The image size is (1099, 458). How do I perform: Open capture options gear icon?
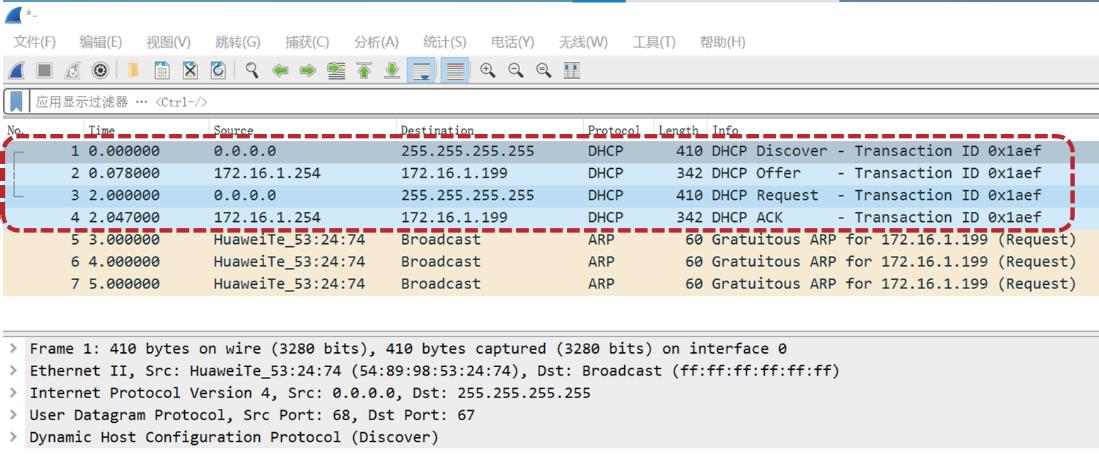coord(100,70)
